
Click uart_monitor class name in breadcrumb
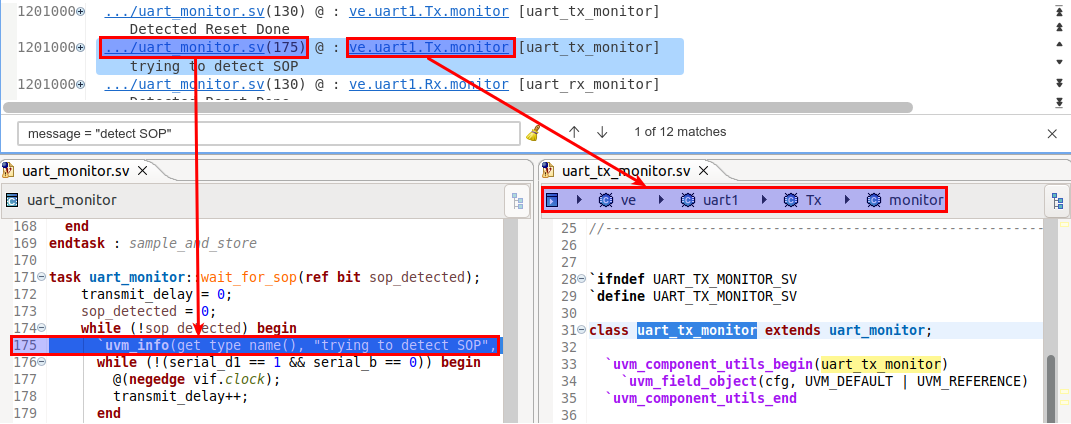[x=72, y=201]
